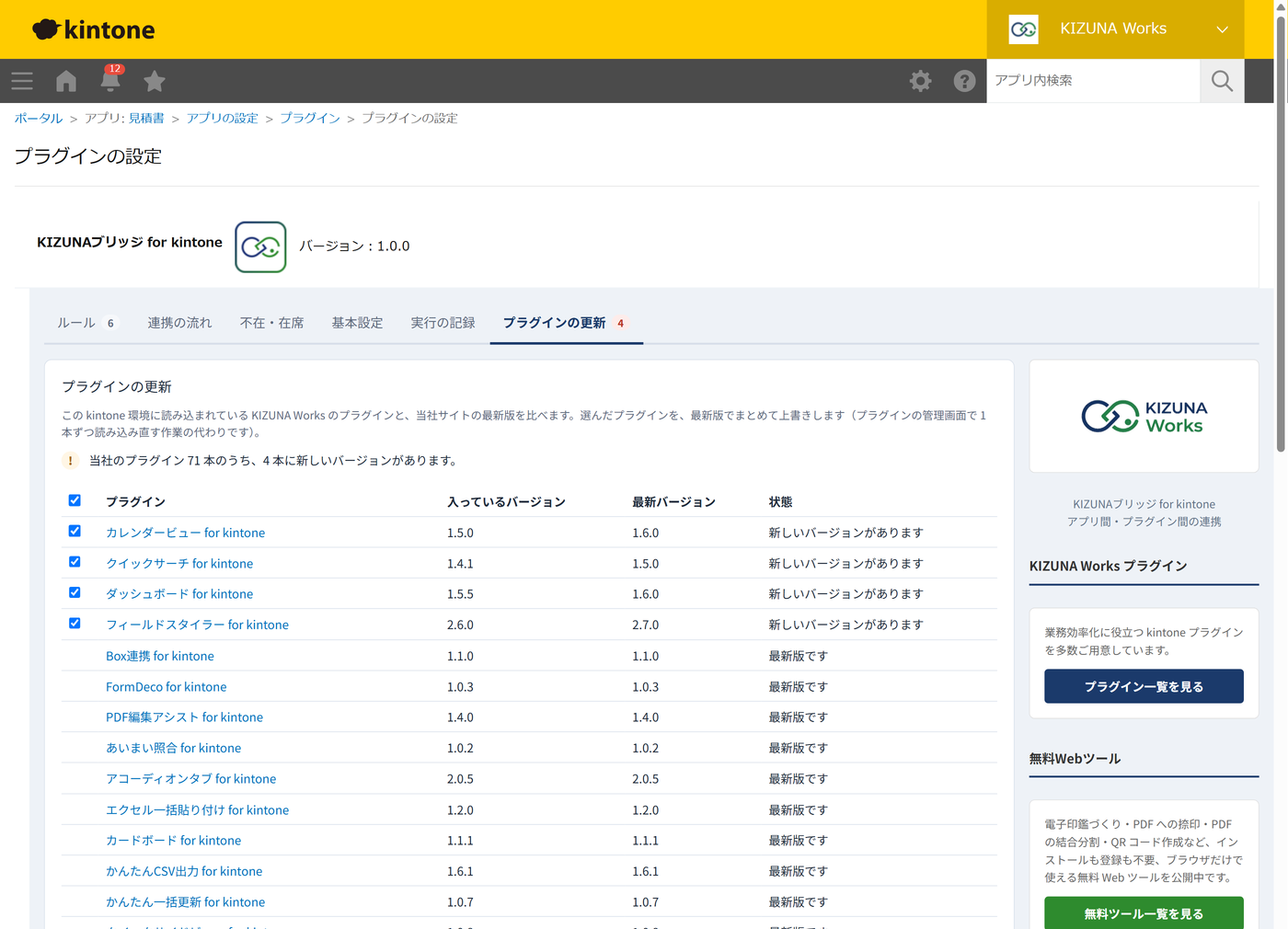Click the KIZUNA Works プラグイン heading
Screen dimensions: 1288x929
(x=1108, y=566)
